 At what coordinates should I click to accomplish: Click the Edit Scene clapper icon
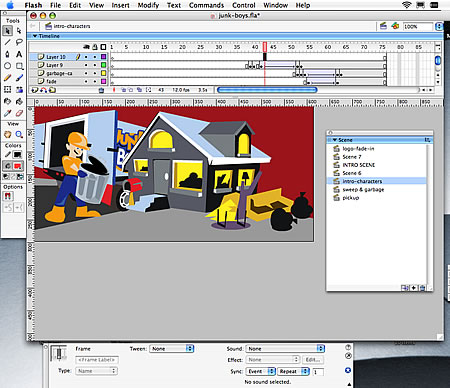(x=383, y=26)
